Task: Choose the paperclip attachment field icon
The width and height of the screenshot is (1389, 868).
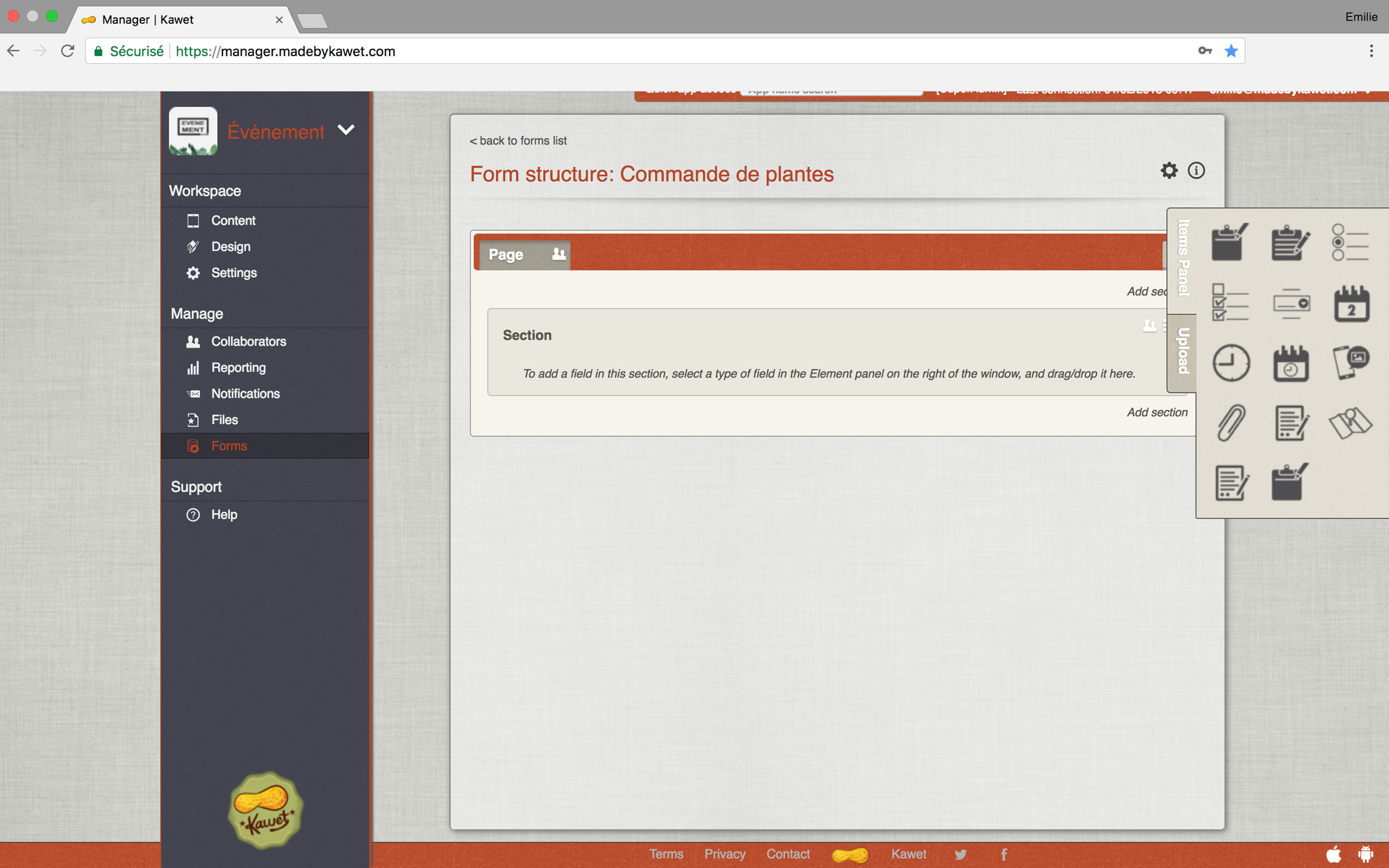Action: [x=1231, y=422]
